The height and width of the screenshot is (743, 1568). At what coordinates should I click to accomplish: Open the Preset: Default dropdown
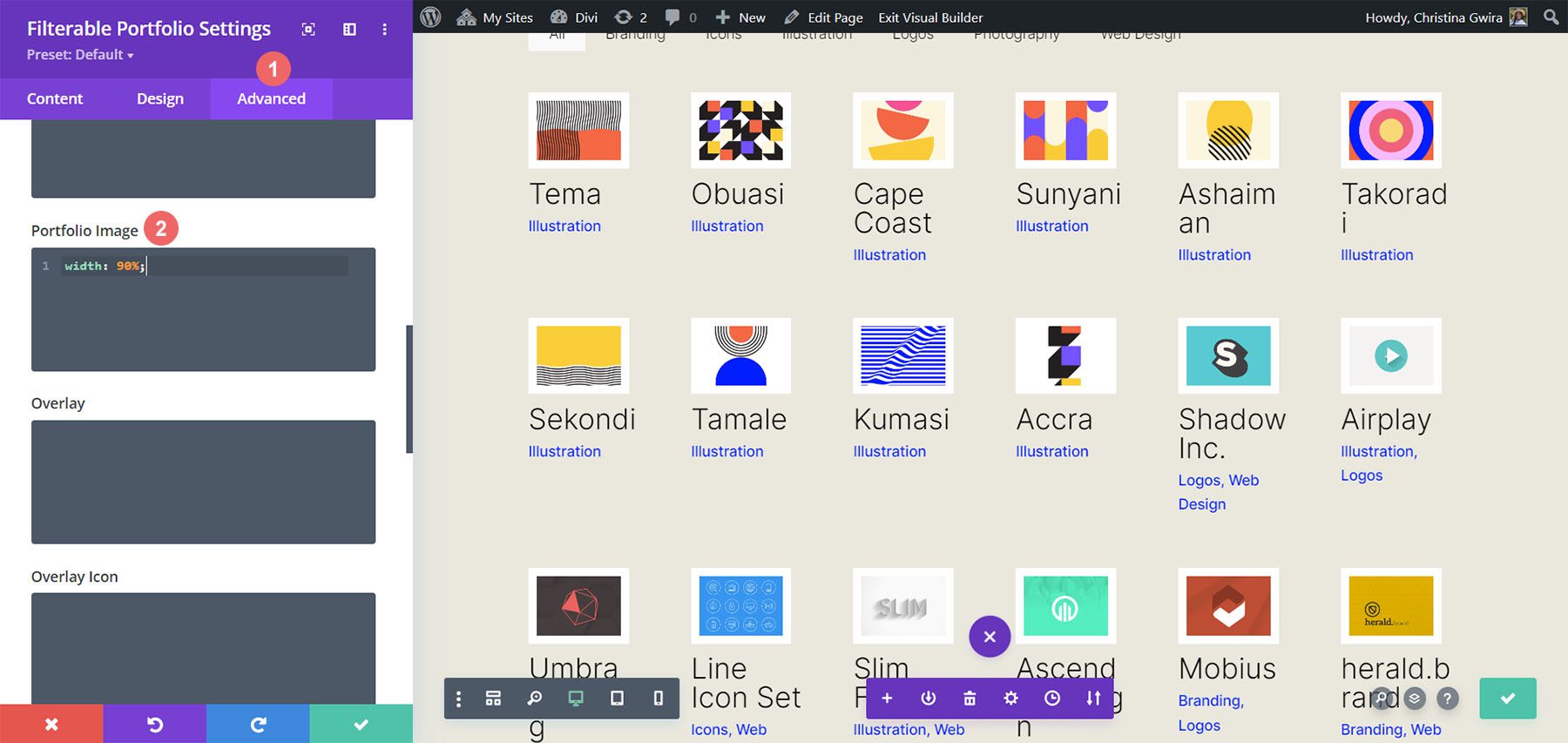pos(80,55)
